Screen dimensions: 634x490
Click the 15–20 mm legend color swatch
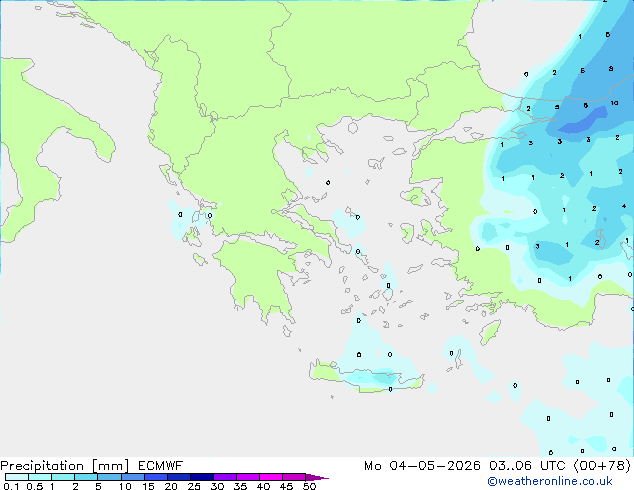pyautogui.click(x=155, y=477)
